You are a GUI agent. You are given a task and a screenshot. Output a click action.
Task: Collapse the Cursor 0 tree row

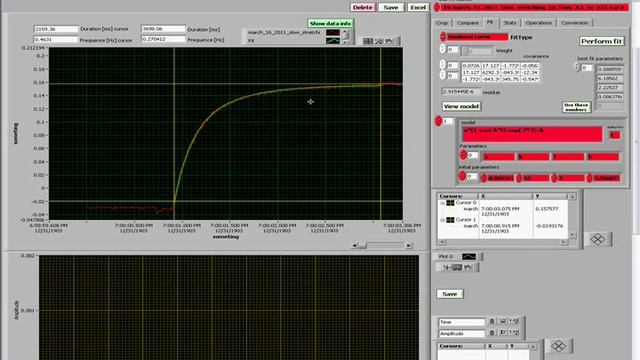point(442,203)
